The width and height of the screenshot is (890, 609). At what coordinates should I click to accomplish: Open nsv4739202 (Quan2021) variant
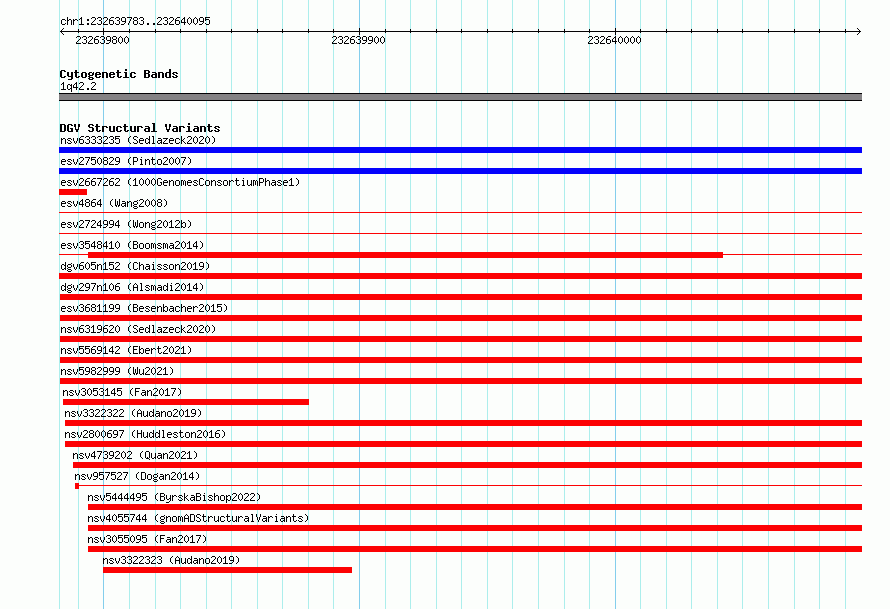click(x=135, y=455)
